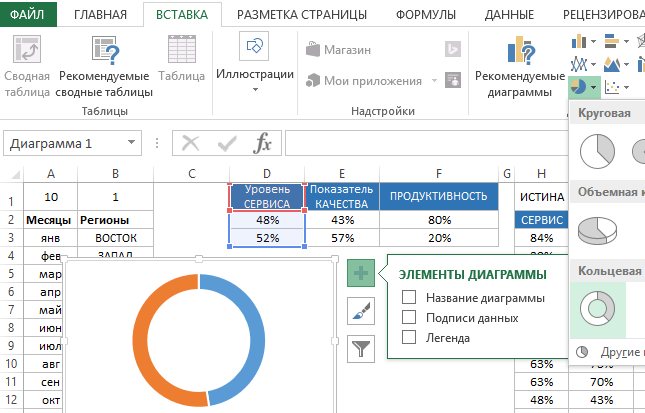Select cell Уровень СЕРВИСА
This screenshot has width=645, height=413.
pyautogui.click(x=267, y=197)
